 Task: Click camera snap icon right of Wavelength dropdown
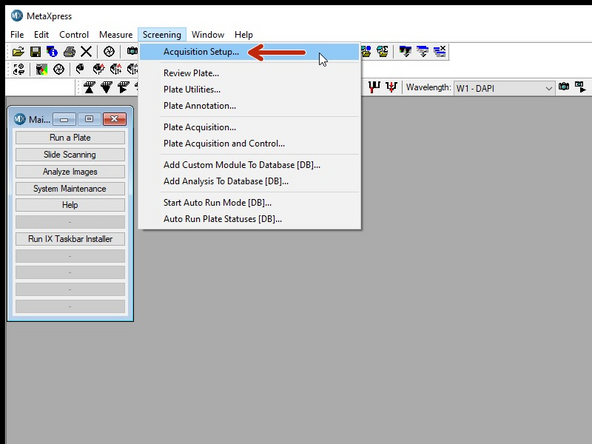tap(564, 86)
